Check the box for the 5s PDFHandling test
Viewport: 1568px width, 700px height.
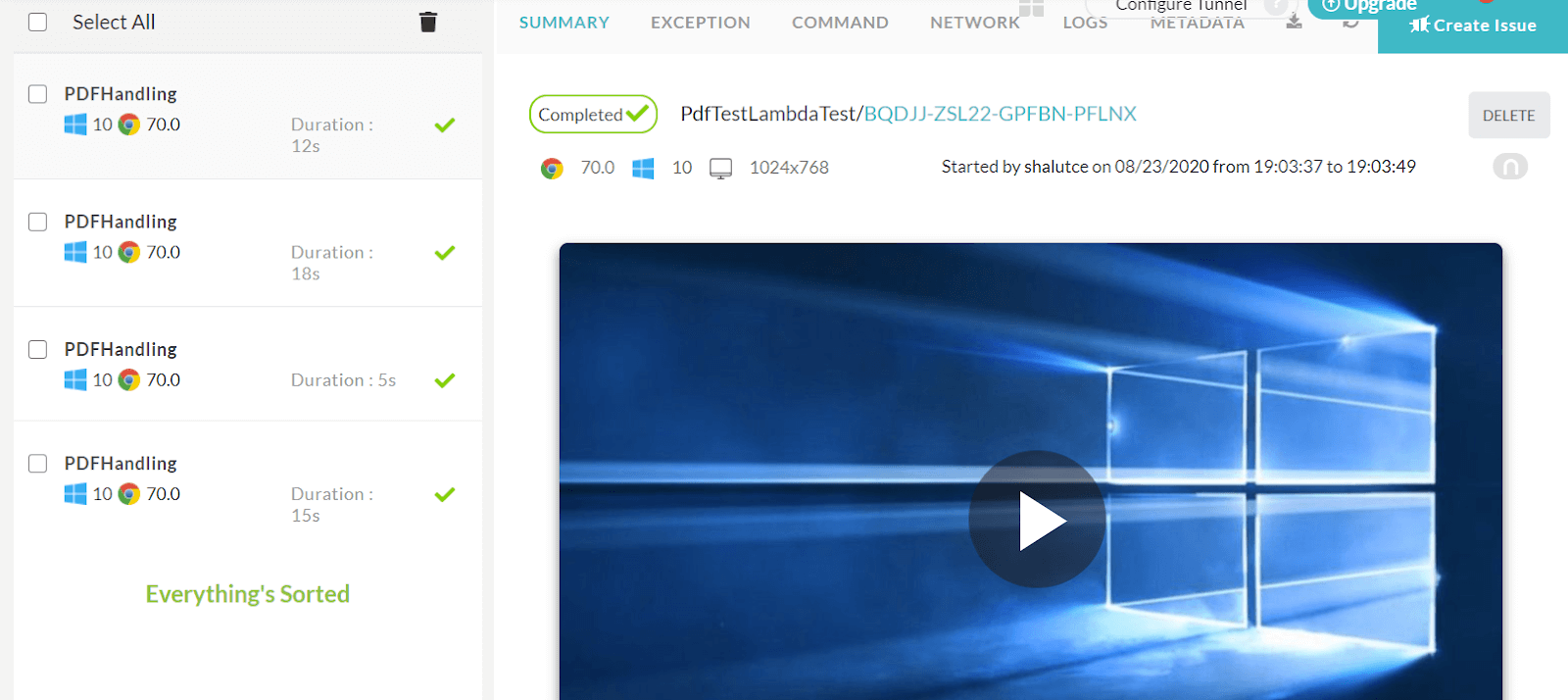point(38,349)
